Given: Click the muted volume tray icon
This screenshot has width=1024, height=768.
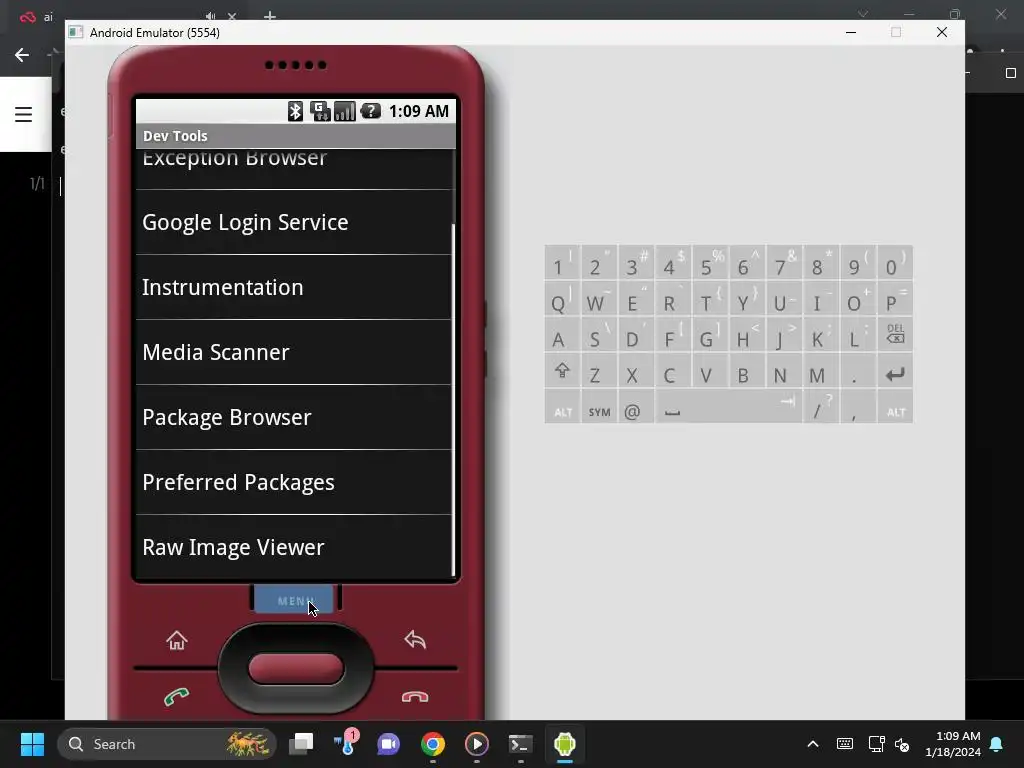Looking at the screenshot, I should point(902,744).
